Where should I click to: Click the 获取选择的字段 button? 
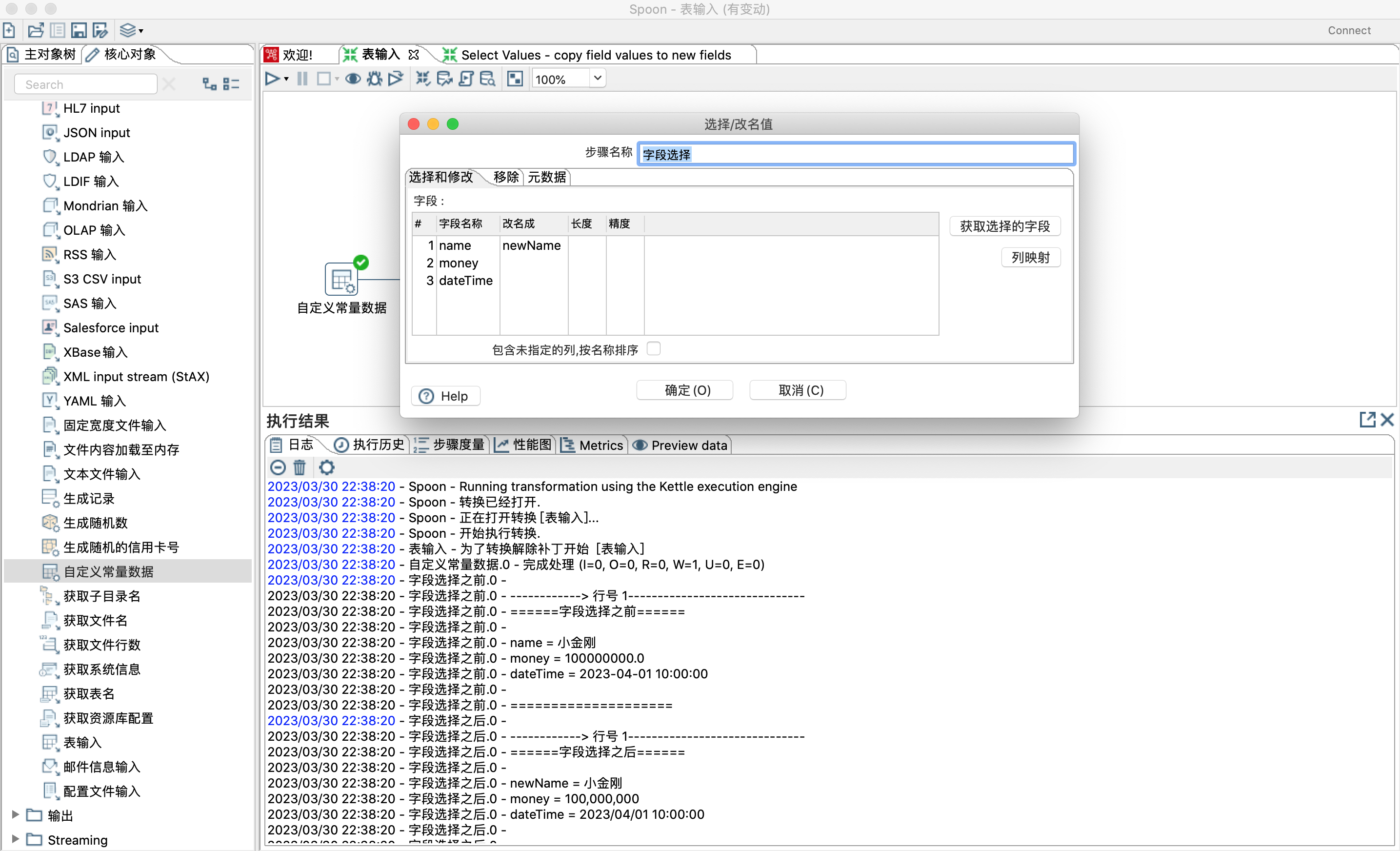pyautogui.click(x=1004, y=226)
